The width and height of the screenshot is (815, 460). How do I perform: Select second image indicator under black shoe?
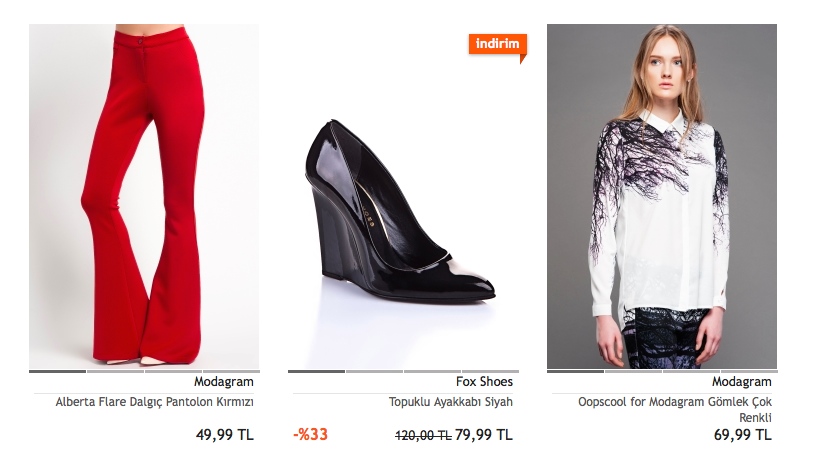(374, 371)
